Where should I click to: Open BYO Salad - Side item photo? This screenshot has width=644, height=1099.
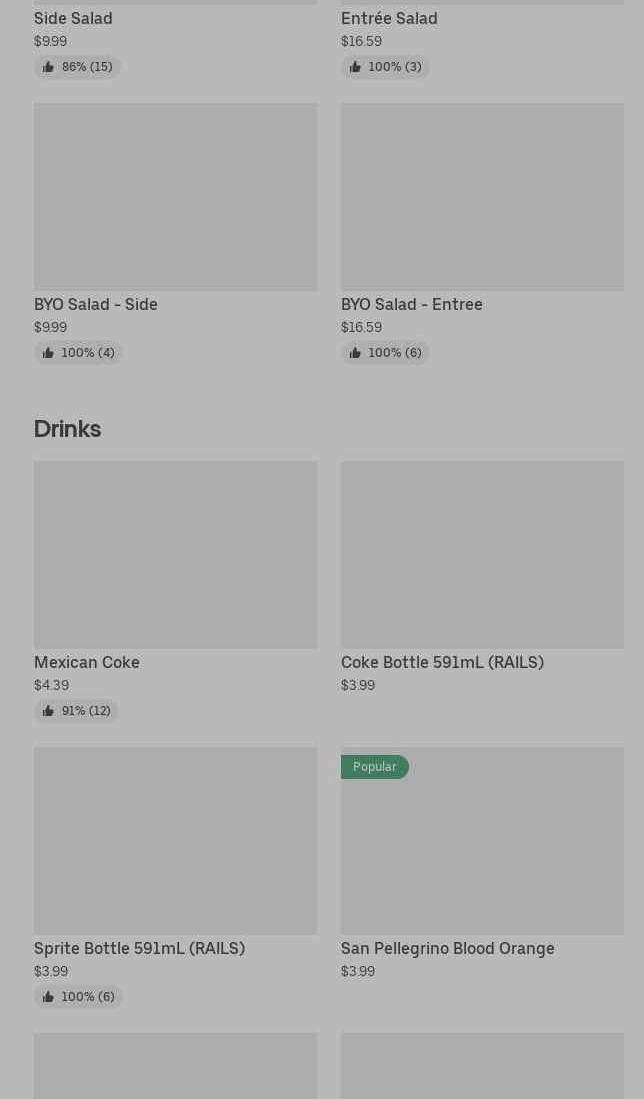coord(175,197)
